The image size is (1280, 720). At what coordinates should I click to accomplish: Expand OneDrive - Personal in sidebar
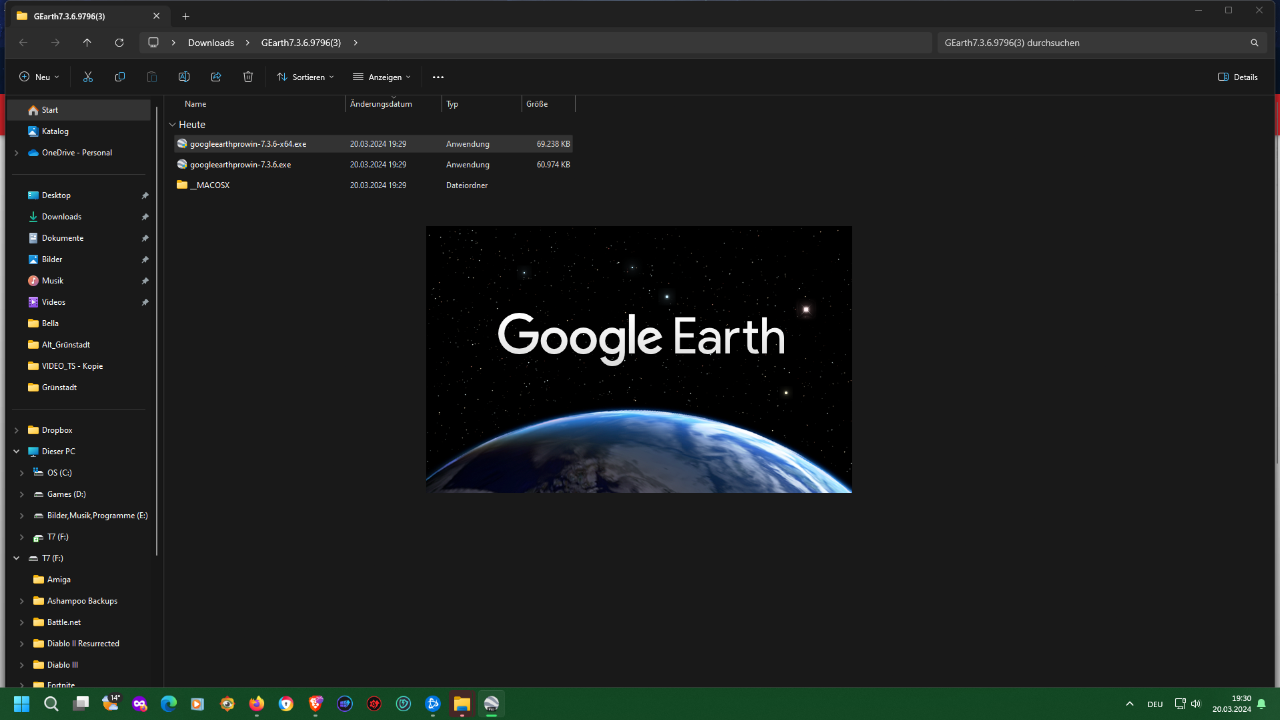coord(16,153)
